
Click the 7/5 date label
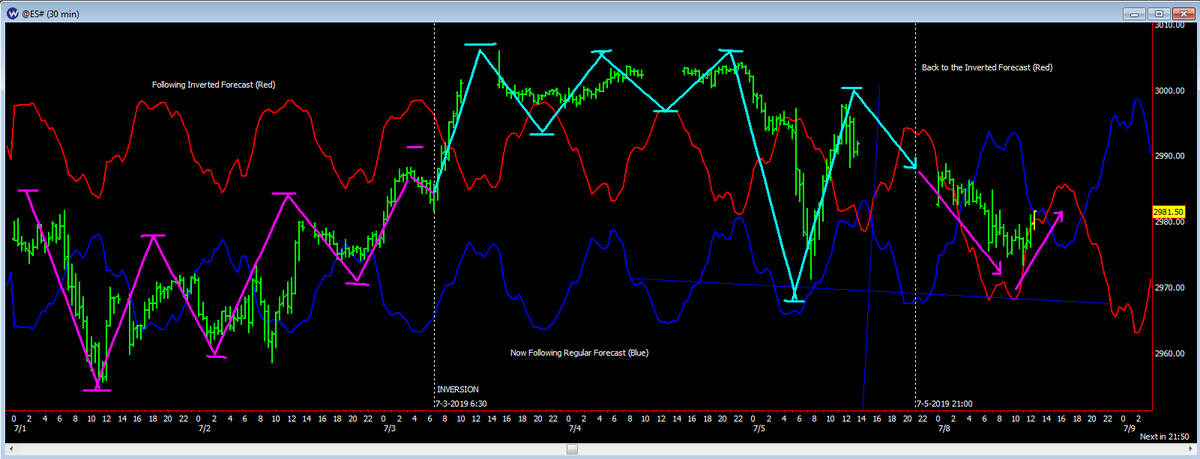759,428
